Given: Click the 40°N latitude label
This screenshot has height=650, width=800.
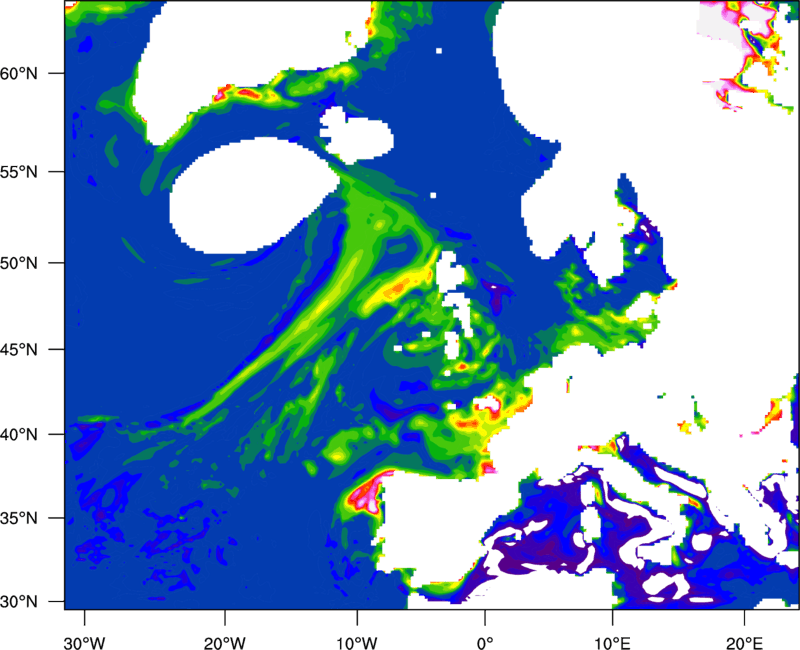Looking at the screenshot, I should 19,435.
